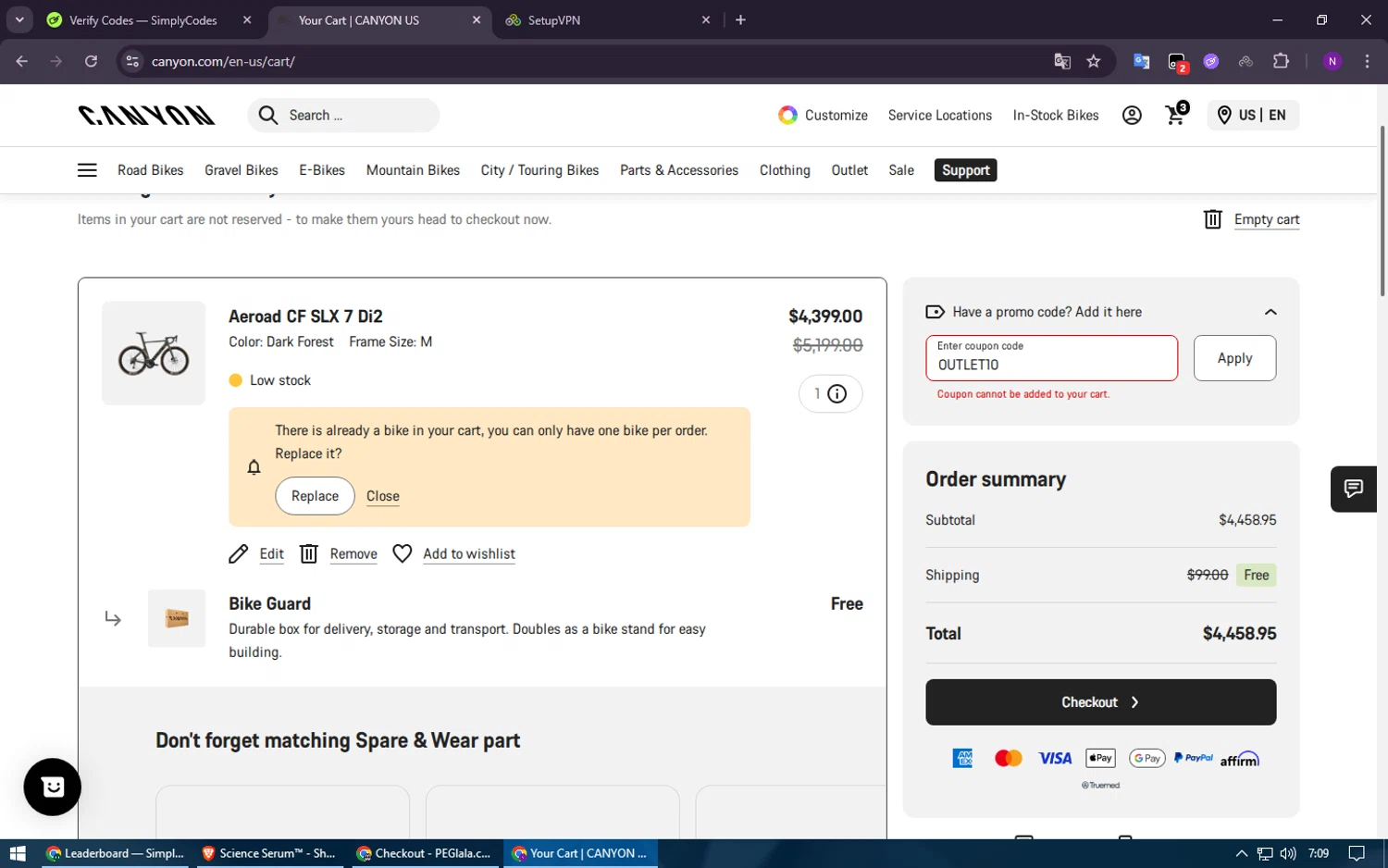Image resolution: width=1388 pixels, height=868 pixels.
Task: Open the Sale menu
Action: 901,170
